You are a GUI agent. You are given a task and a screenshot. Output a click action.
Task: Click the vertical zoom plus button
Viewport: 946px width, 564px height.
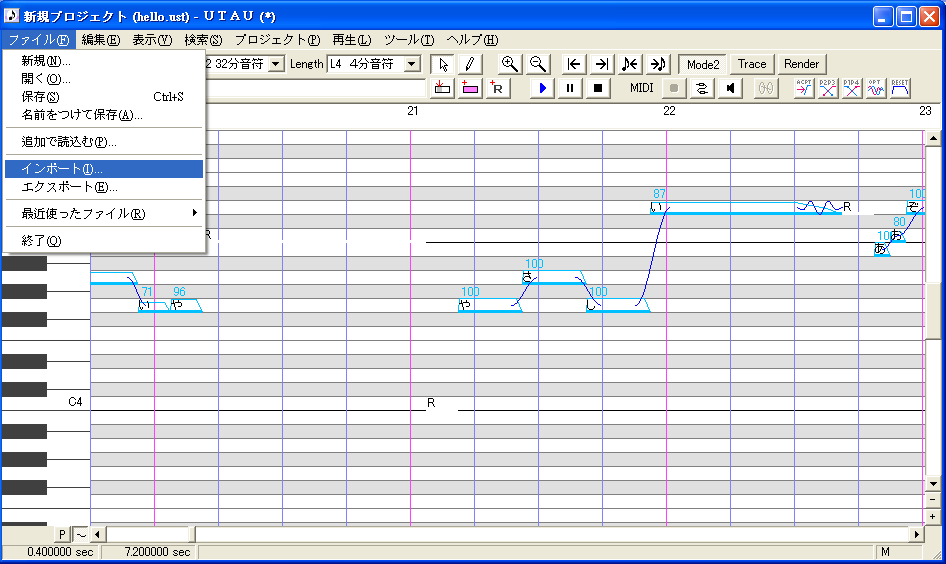click(933, 517)
